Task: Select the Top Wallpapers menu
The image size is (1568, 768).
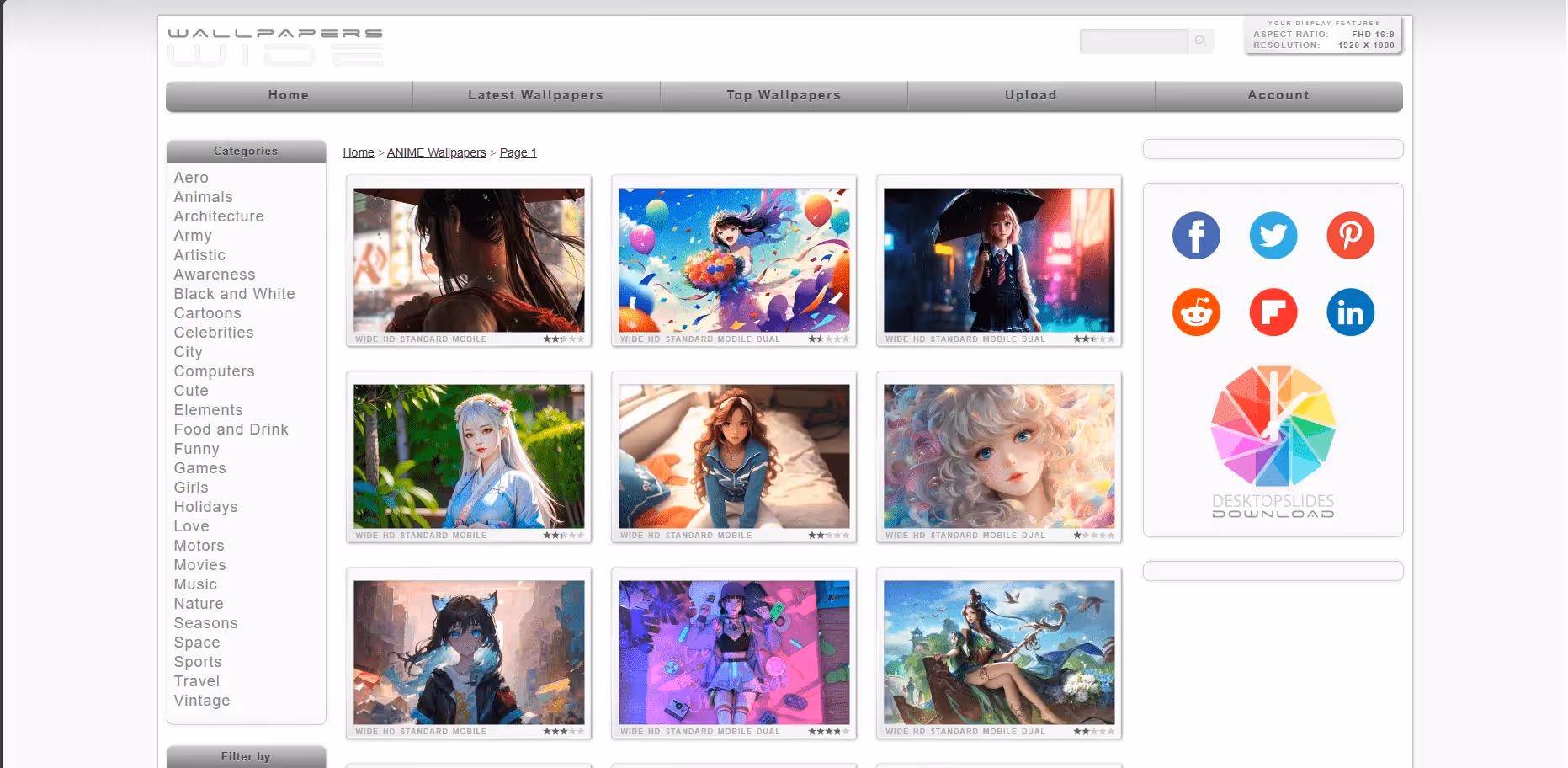Action: (x=784, y=95)
